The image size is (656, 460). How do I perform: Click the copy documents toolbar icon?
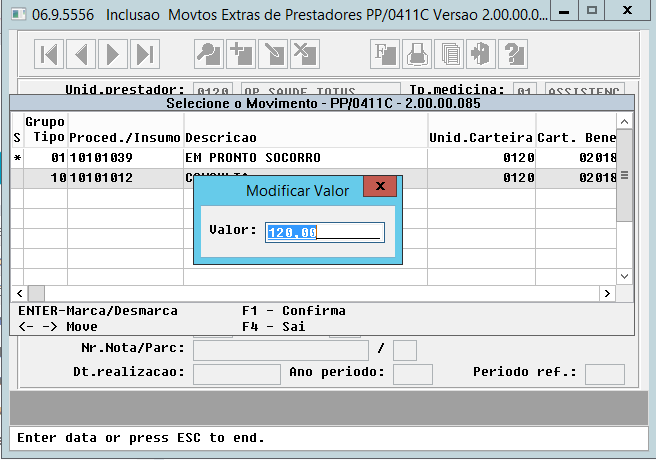tap(449, 54)
